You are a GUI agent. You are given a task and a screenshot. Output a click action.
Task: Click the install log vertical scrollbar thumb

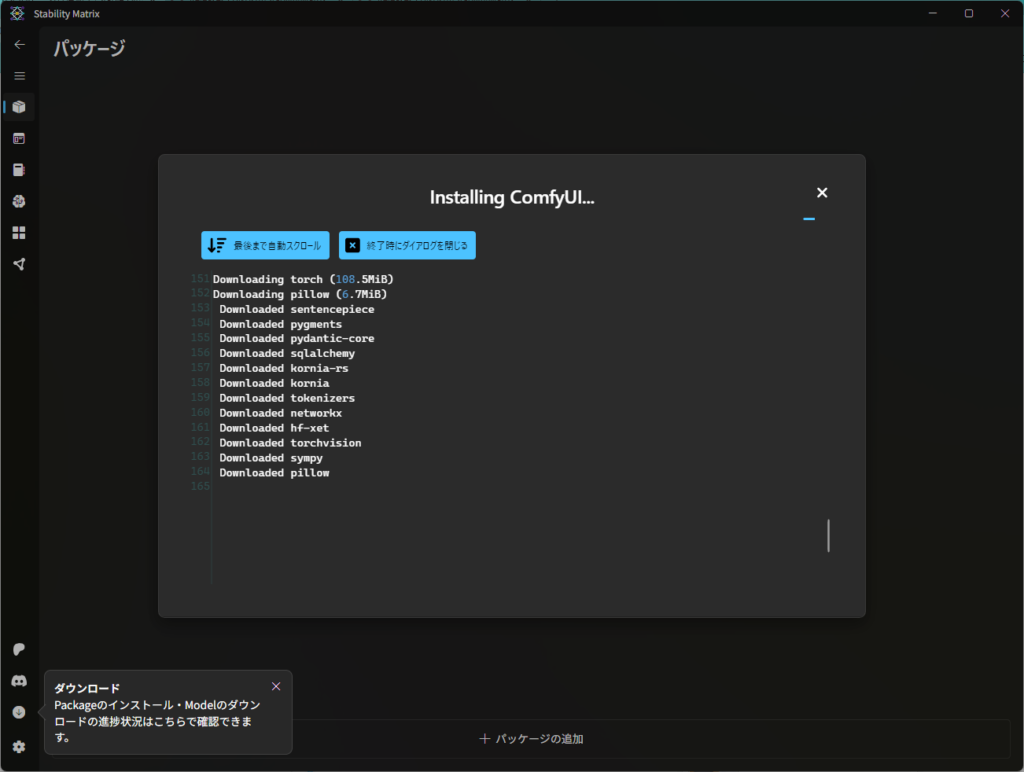tap(828, 535)
